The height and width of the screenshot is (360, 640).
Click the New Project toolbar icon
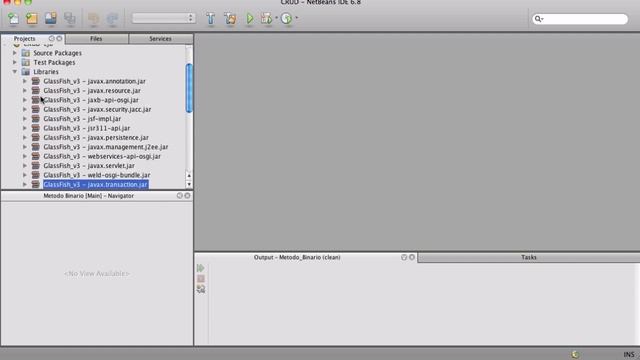32,18
